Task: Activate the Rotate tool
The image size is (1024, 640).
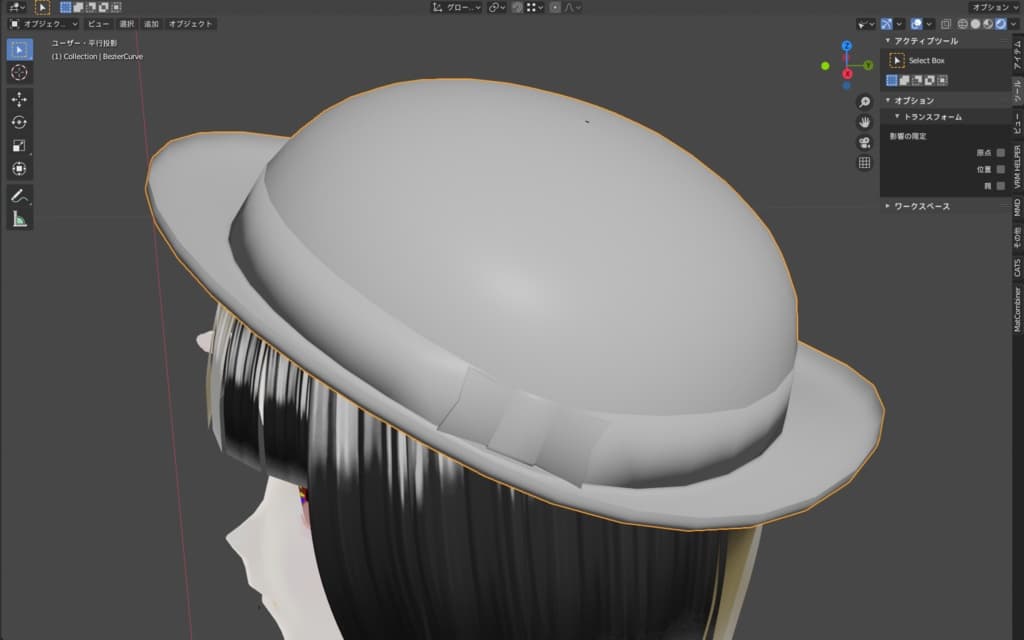Action: coord(19,122)
